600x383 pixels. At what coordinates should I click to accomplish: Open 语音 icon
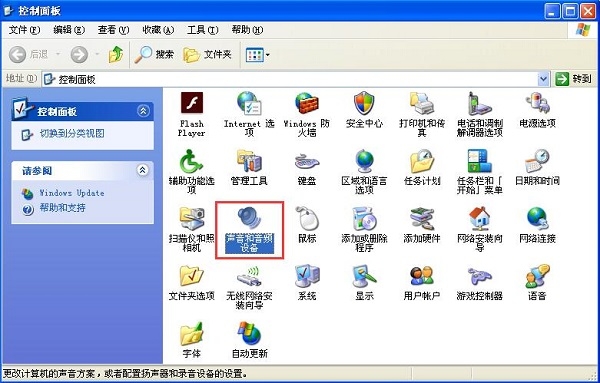[x=537, y=276]
